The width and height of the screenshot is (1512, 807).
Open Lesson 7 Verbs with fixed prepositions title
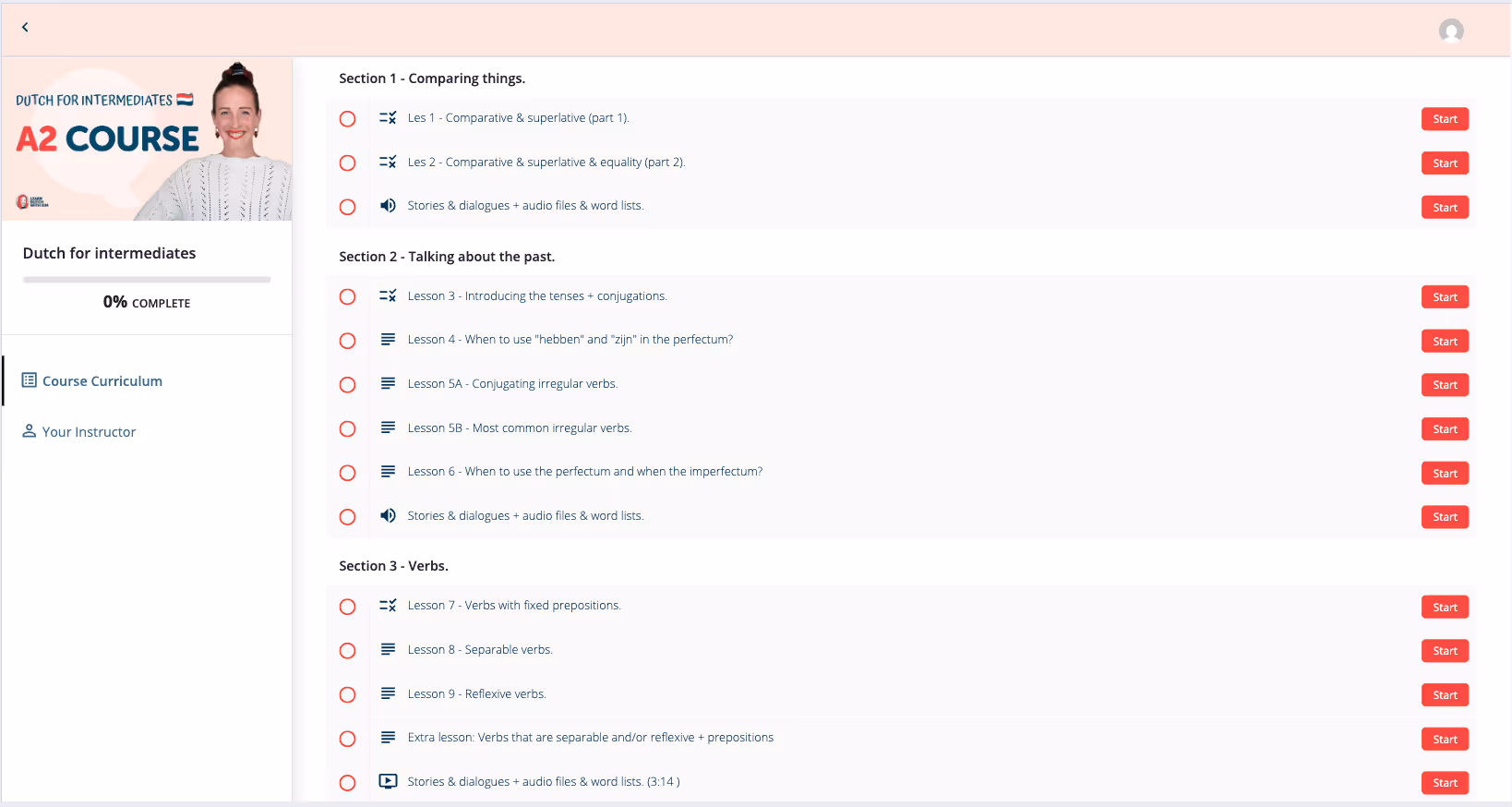[x=514, y=606]
